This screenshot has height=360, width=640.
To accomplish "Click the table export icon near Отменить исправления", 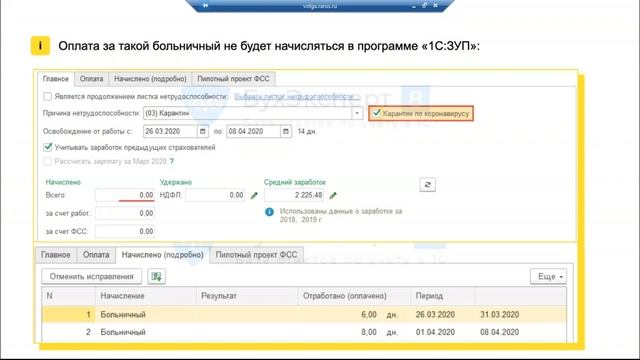I will pyautogui.click(x=156, y=276).
